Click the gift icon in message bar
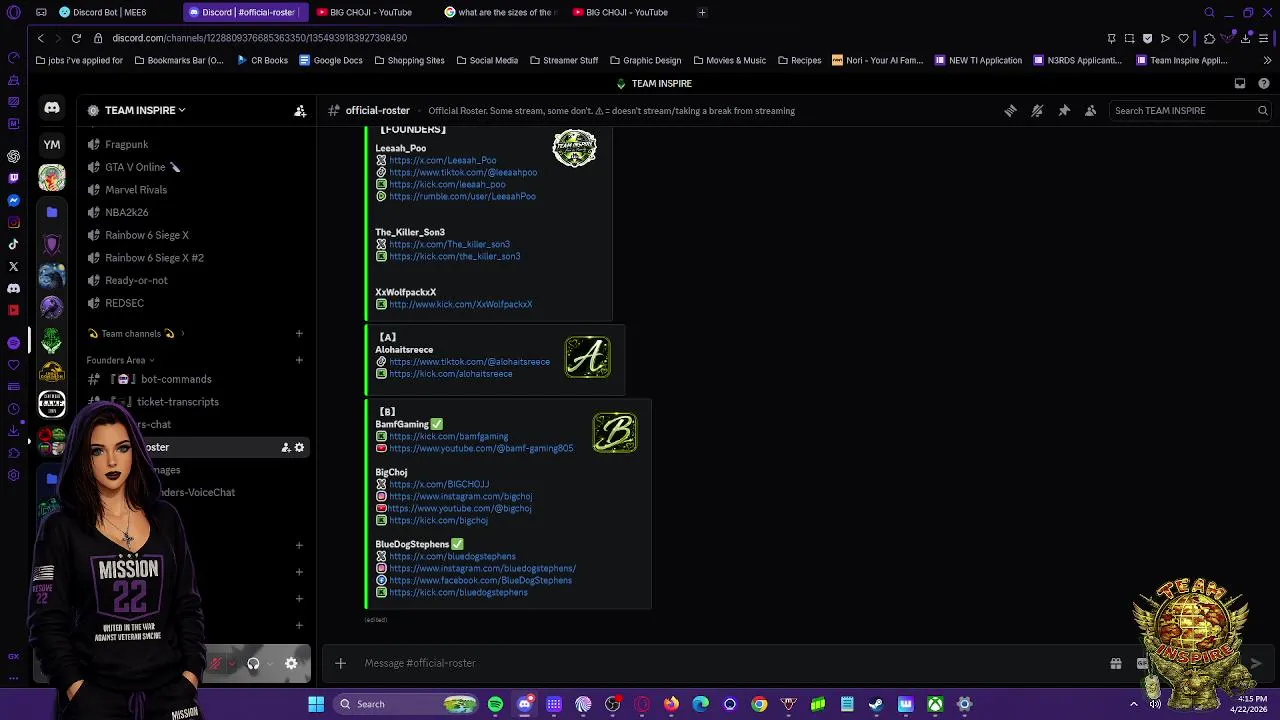 pos(1116,663)
